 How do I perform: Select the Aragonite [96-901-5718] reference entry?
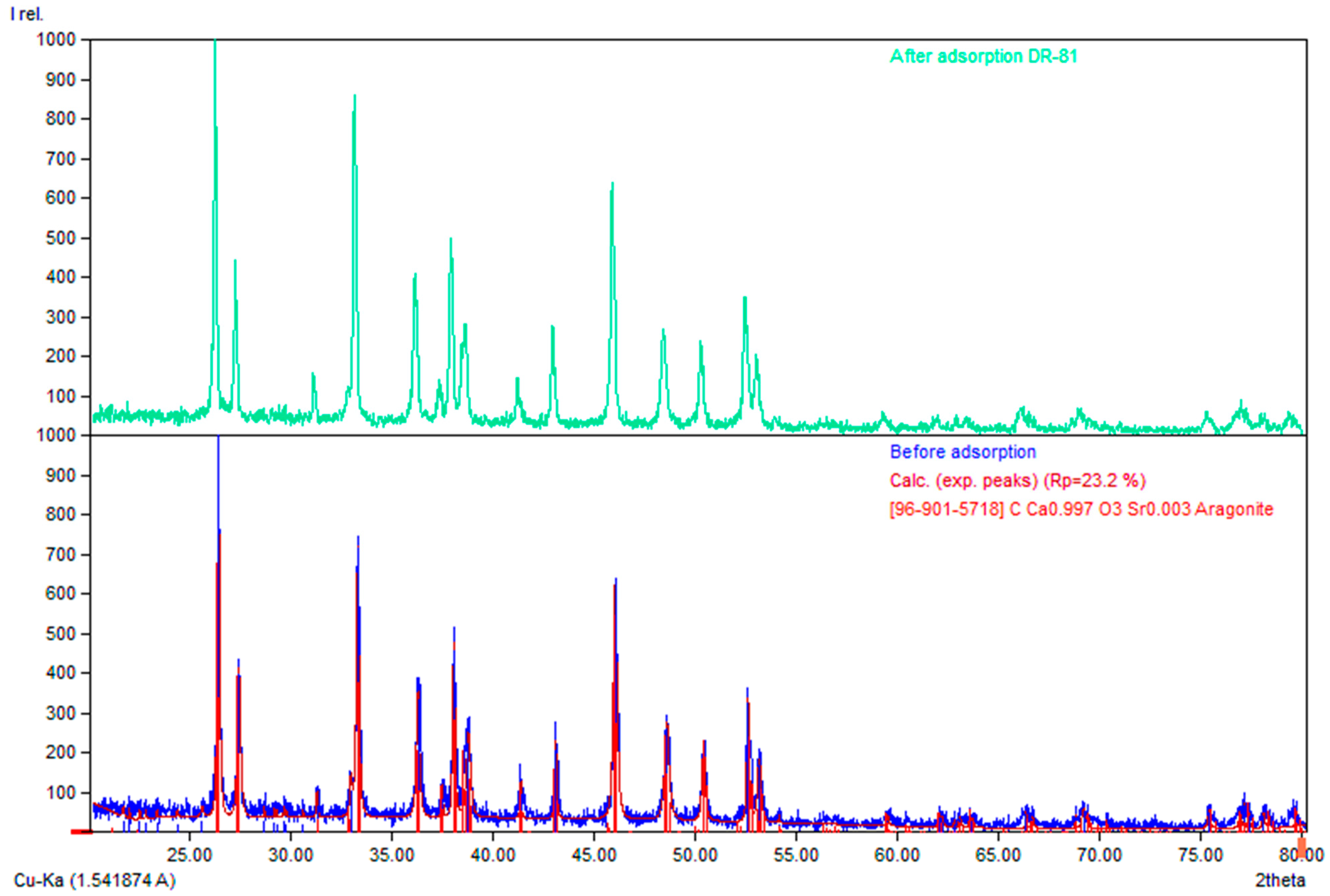(x=1081, y=509)
